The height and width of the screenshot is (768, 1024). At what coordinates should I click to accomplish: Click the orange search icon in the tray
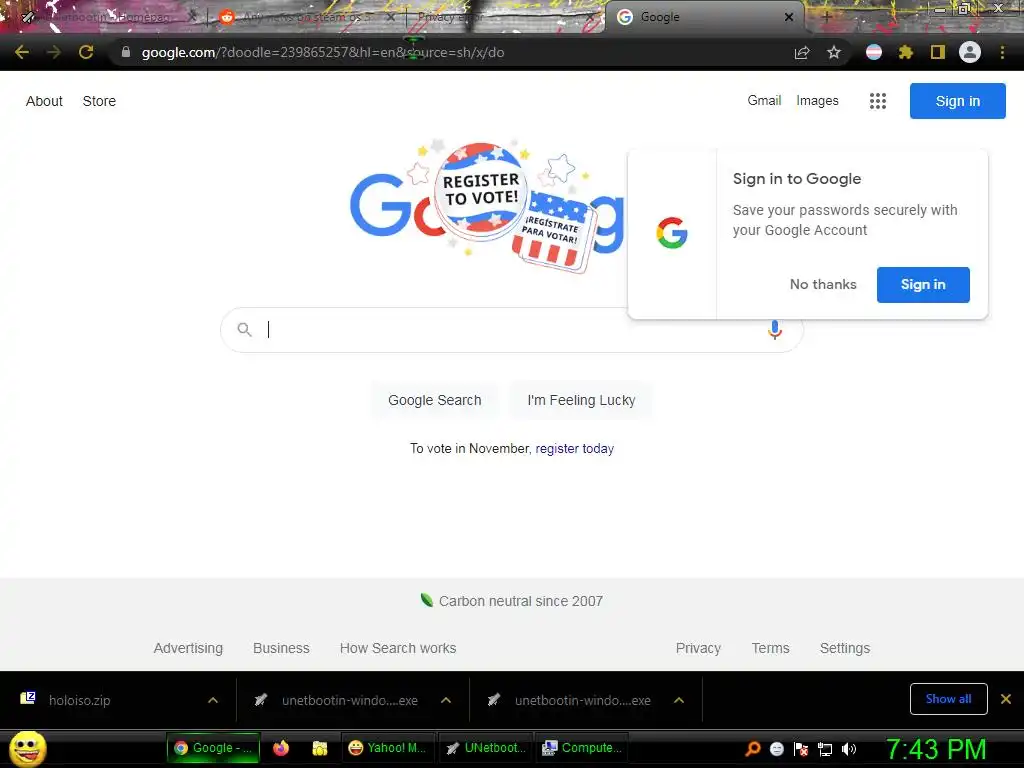point(752,748)
